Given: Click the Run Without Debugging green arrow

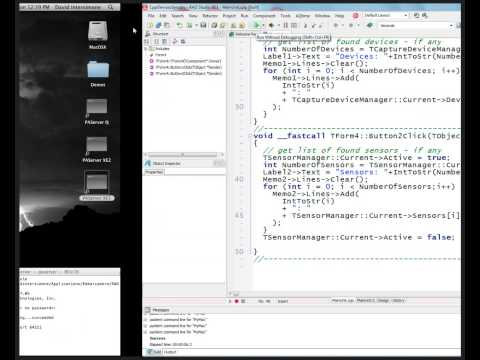Looking at the screenshot, I should click(257, 25).
